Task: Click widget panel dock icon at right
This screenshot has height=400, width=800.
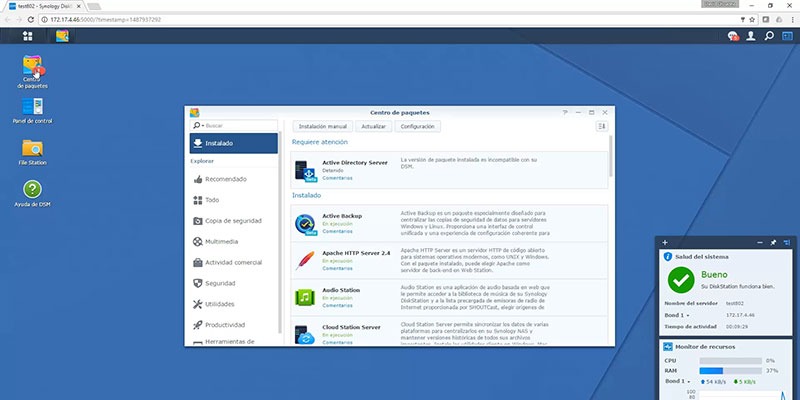Action: coord(787,242)
